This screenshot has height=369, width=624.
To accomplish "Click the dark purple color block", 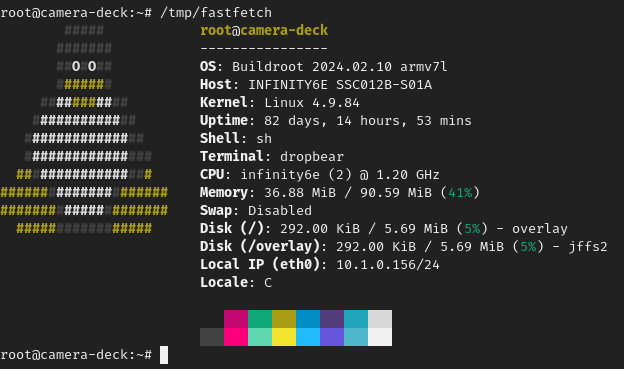I will pos(332,319).
